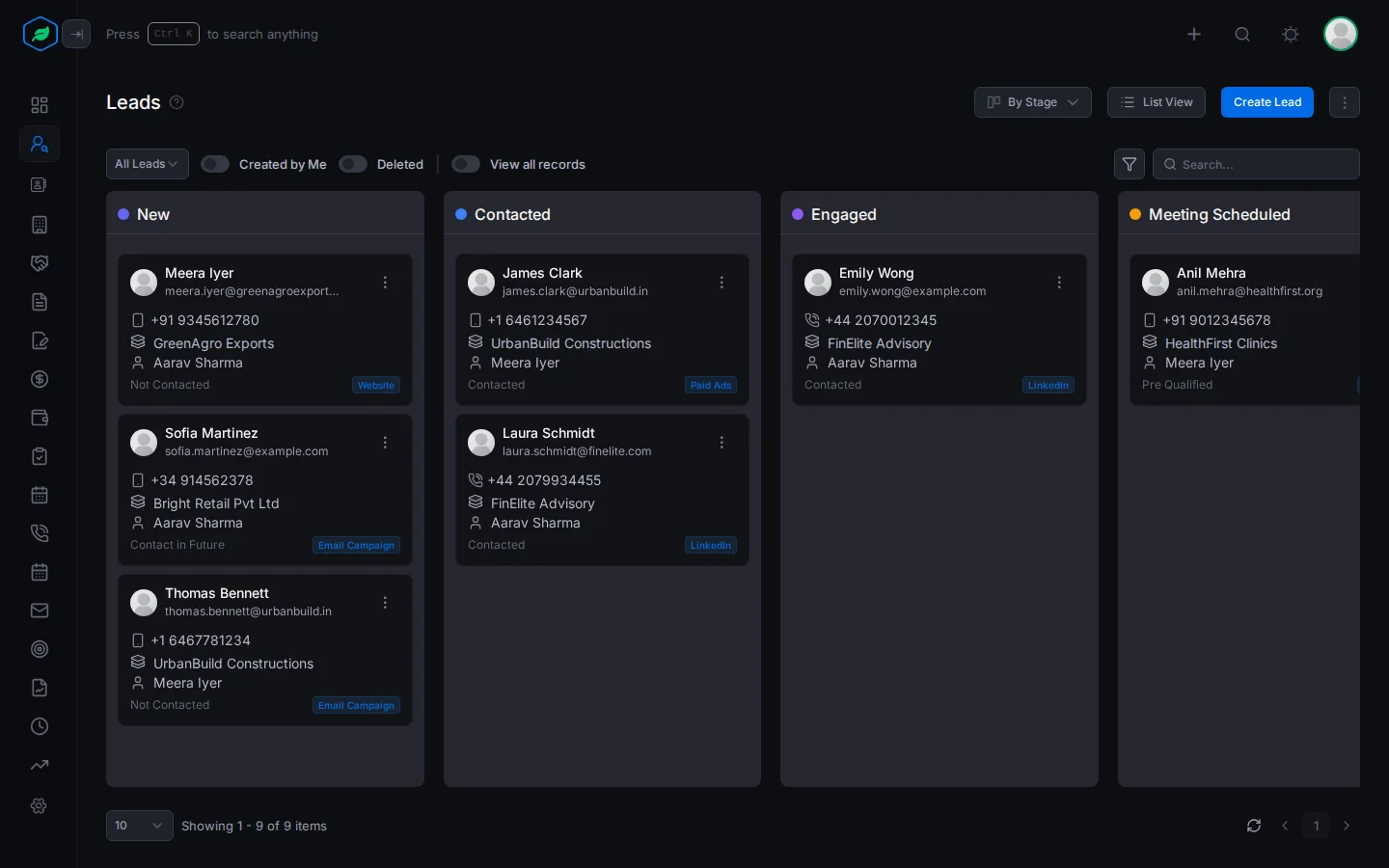
Task: Click the Engaged stage column header
Action: coord(940,214)
